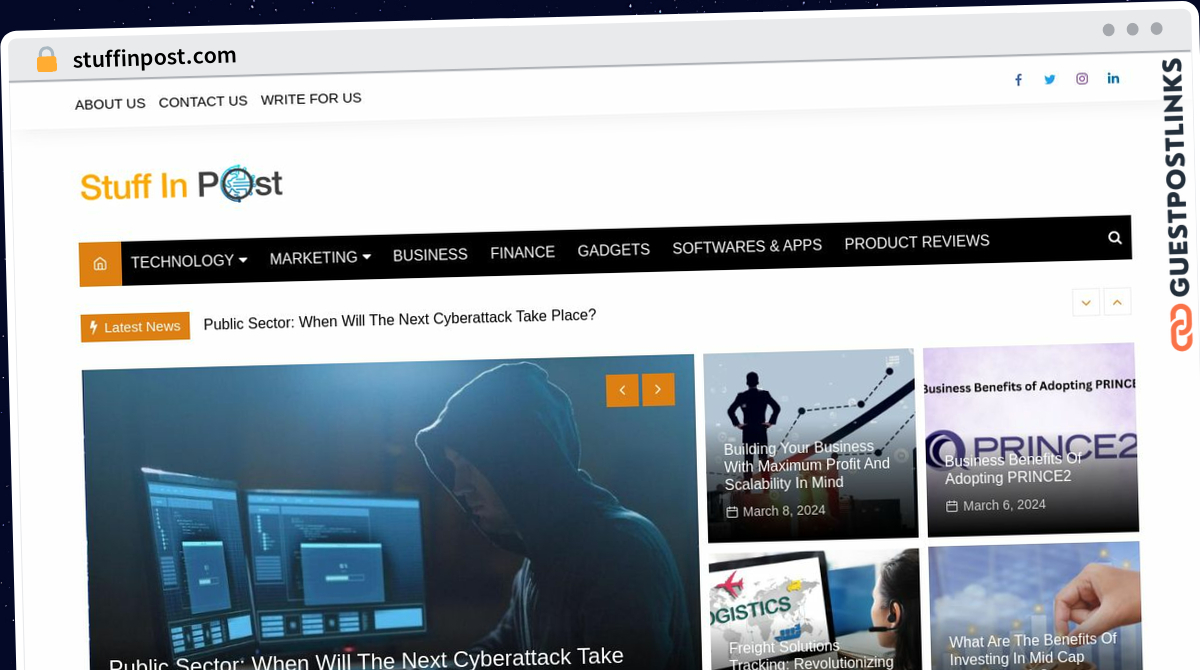Open the Instagram social icon
Viewport: 1200px width, 670px height.
click(x=1082, y=78)
